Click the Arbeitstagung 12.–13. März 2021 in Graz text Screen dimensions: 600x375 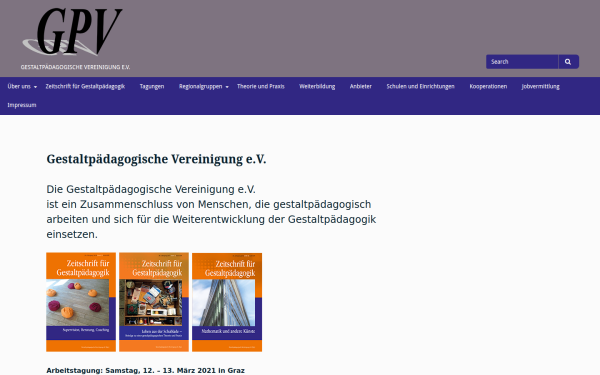pyautogui.click(x=145, y=370)
